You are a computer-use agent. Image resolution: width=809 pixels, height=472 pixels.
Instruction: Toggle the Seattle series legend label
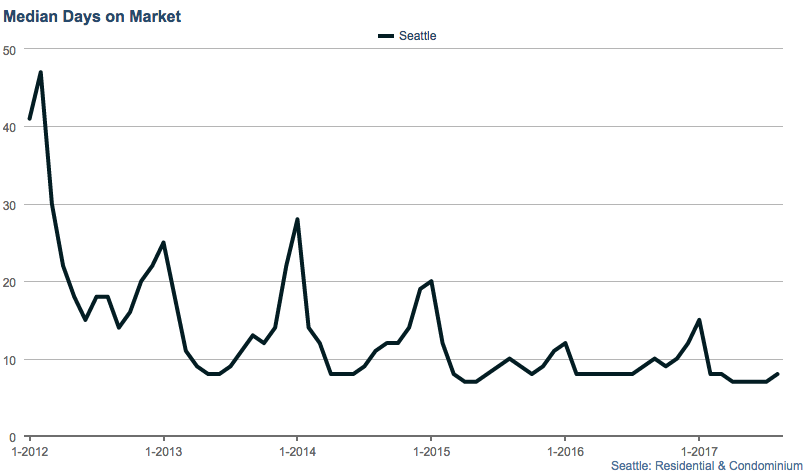(x=418, y=36)
